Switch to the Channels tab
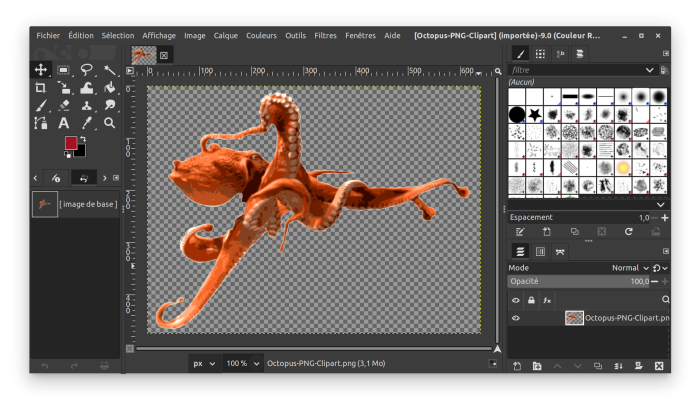The width and height of the screenshot is (700, 406). pyautogui.click(x=540, y=251)
